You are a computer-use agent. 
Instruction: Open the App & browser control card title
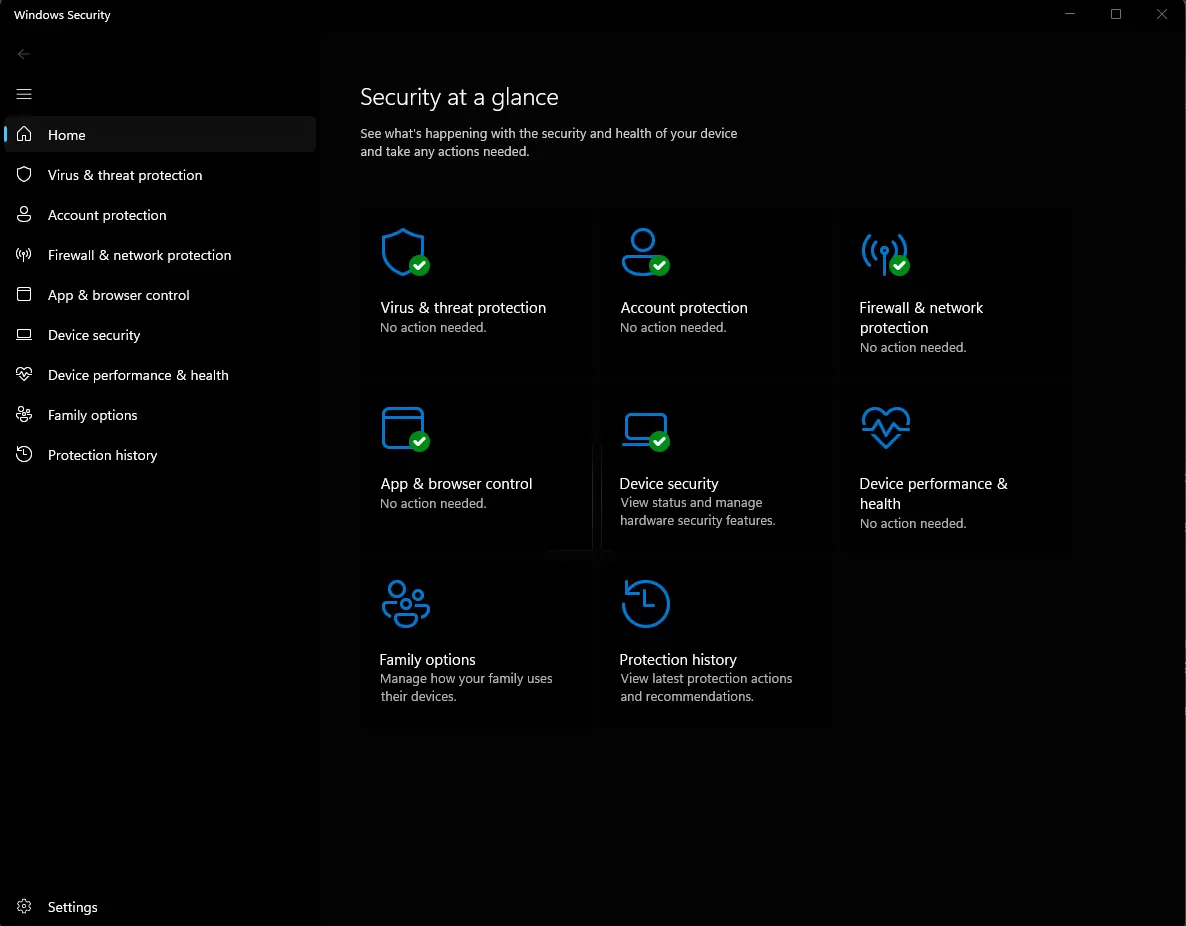pos(456,483)
